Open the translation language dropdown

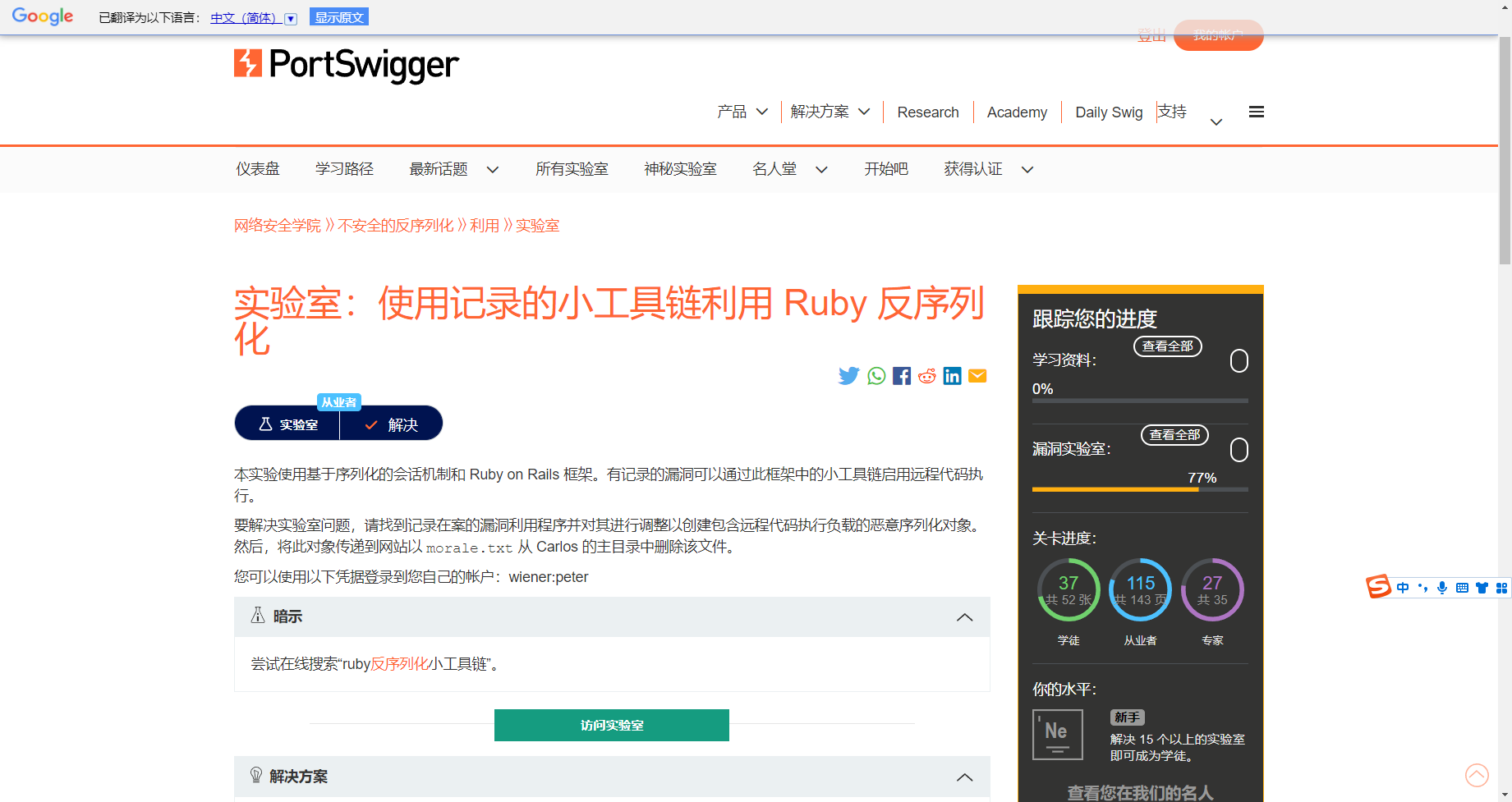291,18
